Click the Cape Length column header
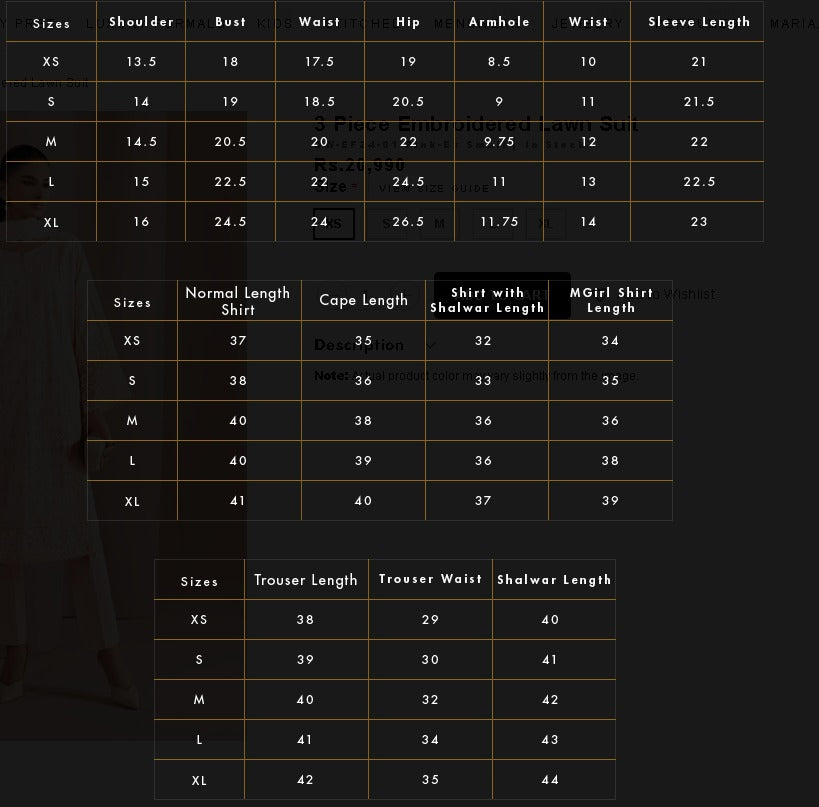Screen dimensions: 819x807 point(363,300)
